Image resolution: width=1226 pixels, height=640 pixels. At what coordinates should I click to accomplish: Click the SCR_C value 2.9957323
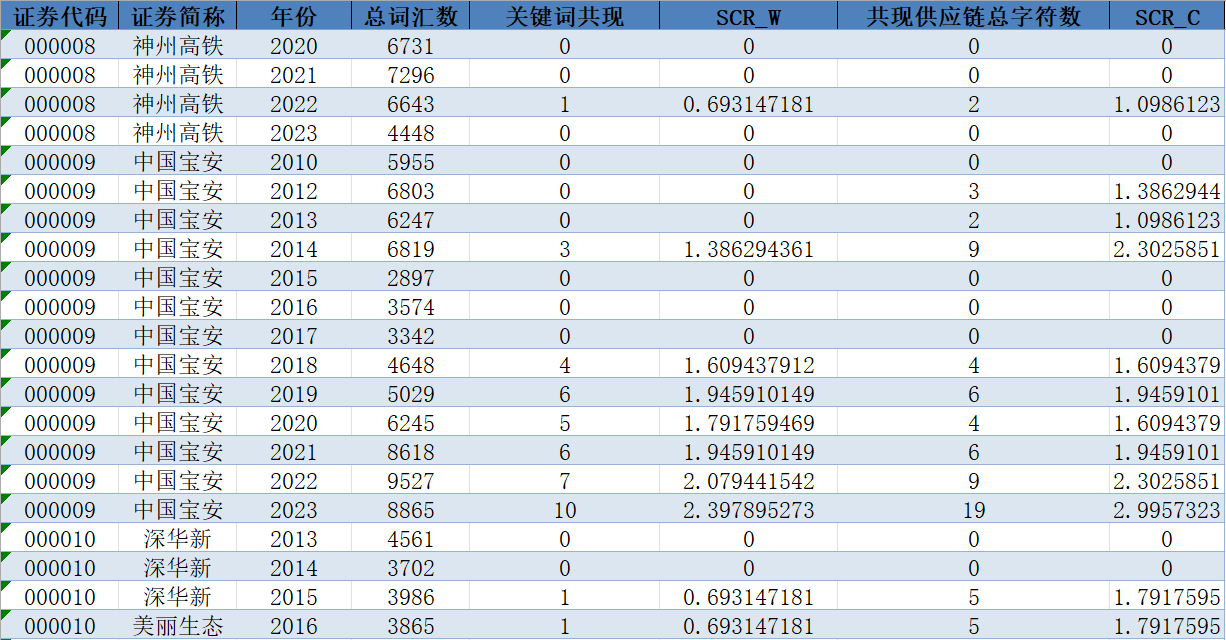pos(1166,510)
